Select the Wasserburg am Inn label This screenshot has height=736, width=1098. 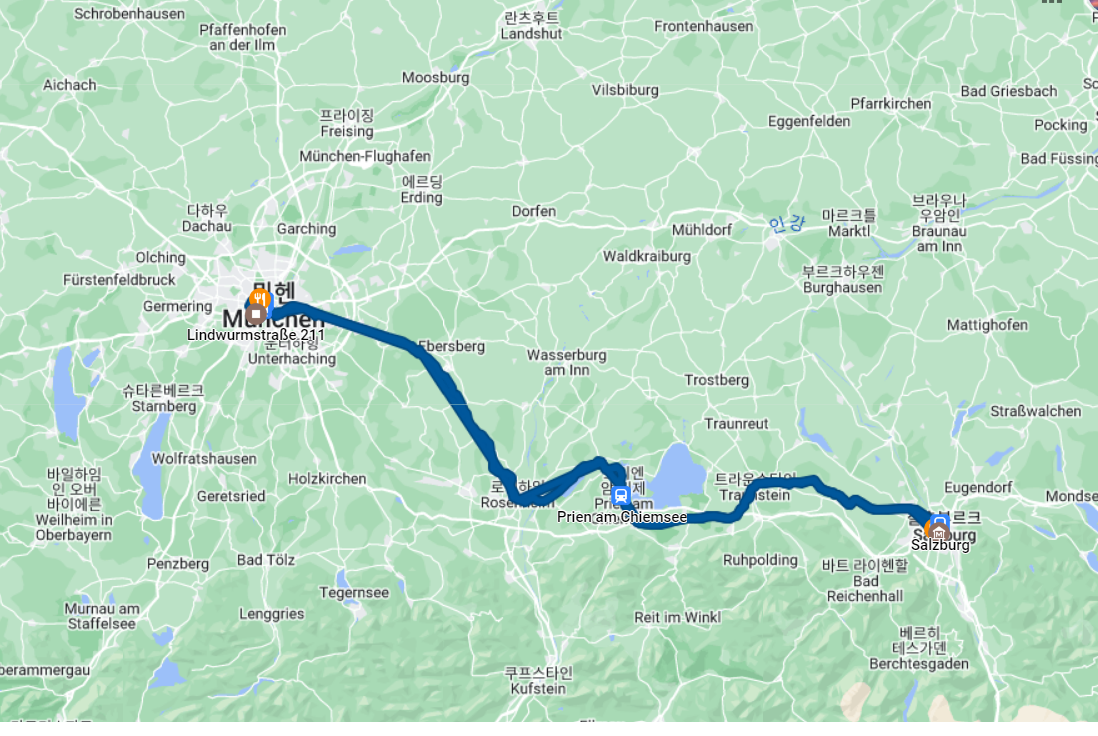(567, 363)
